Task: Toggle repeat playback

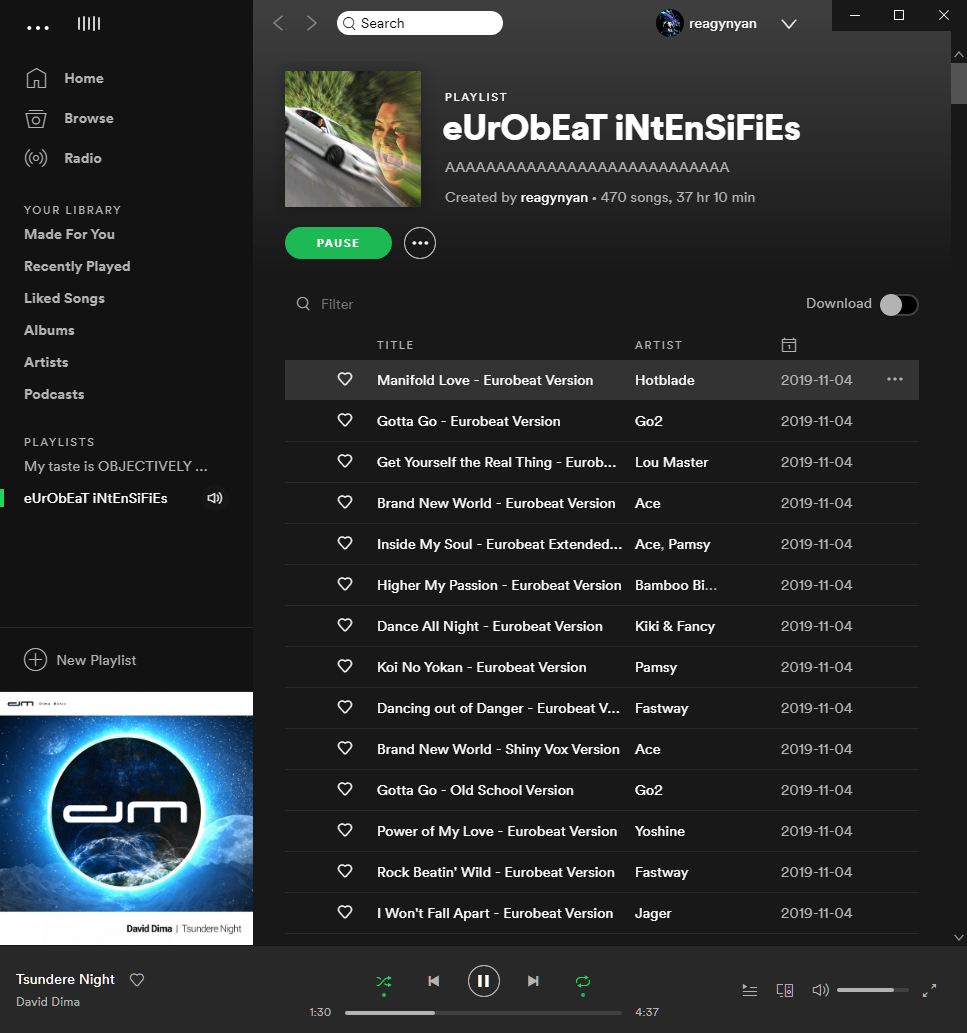Action: (583, 982)
